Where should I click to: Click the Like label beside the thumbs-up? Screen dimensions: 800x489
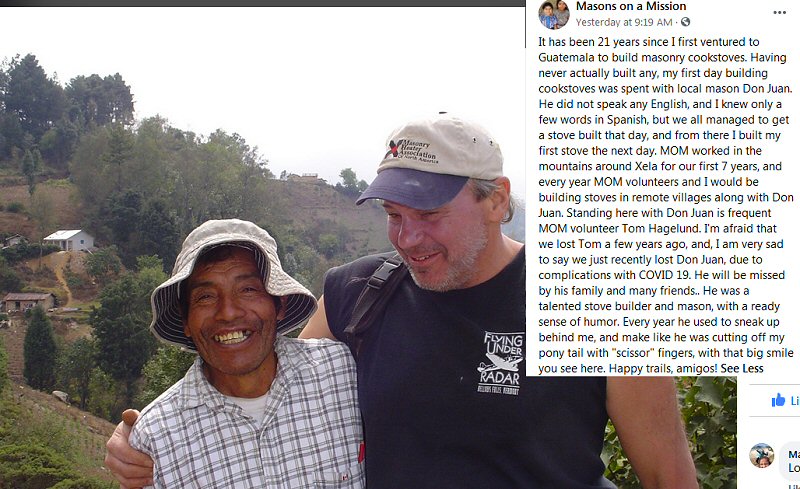pos(795,401)
